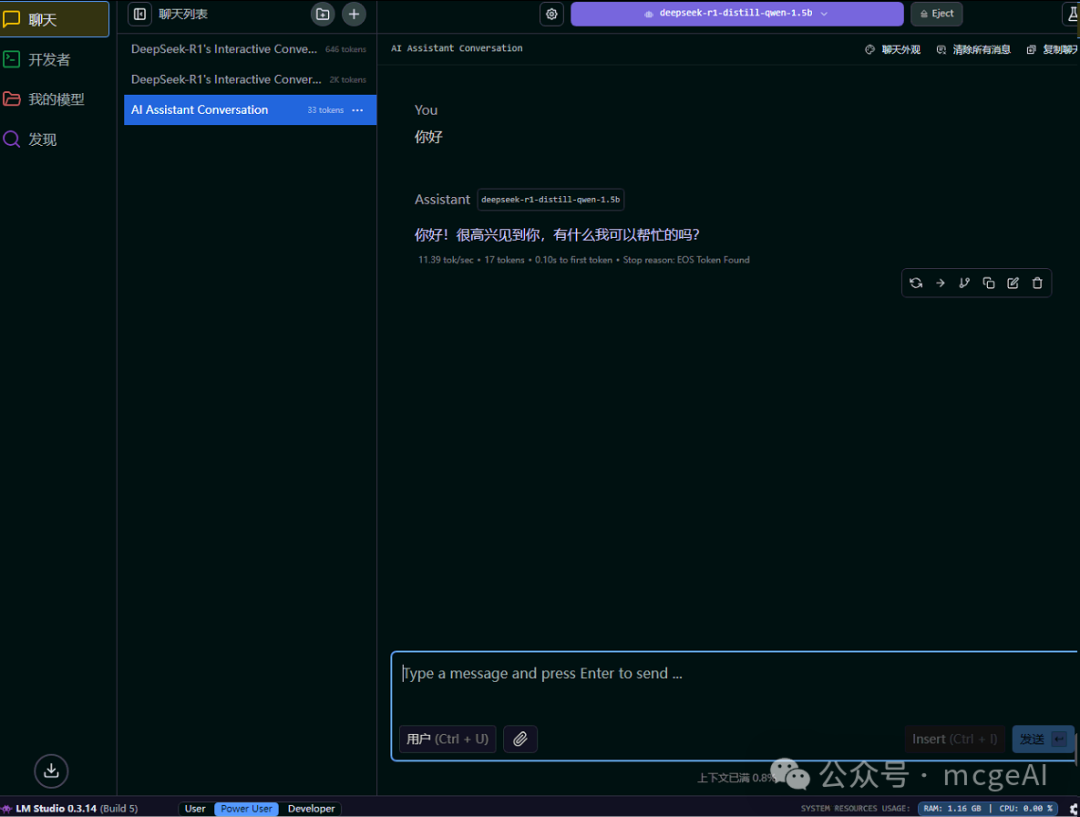Click the continue arrow icon on the message

(940, 283)
